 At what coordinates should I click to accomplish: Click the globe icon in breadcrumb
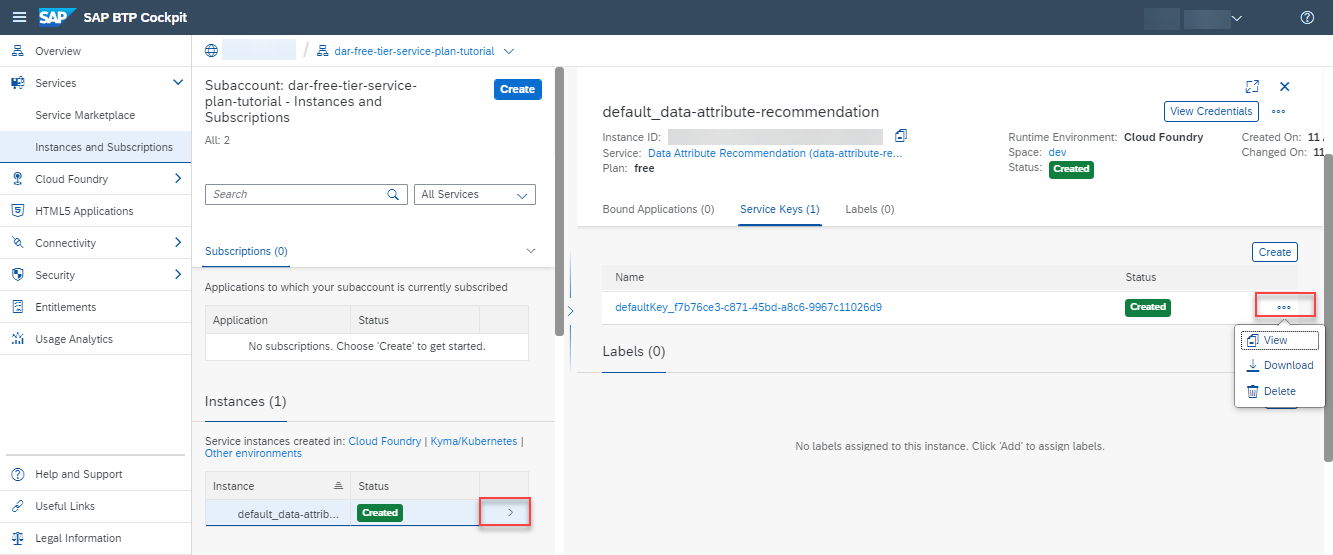tap(211, 51)
